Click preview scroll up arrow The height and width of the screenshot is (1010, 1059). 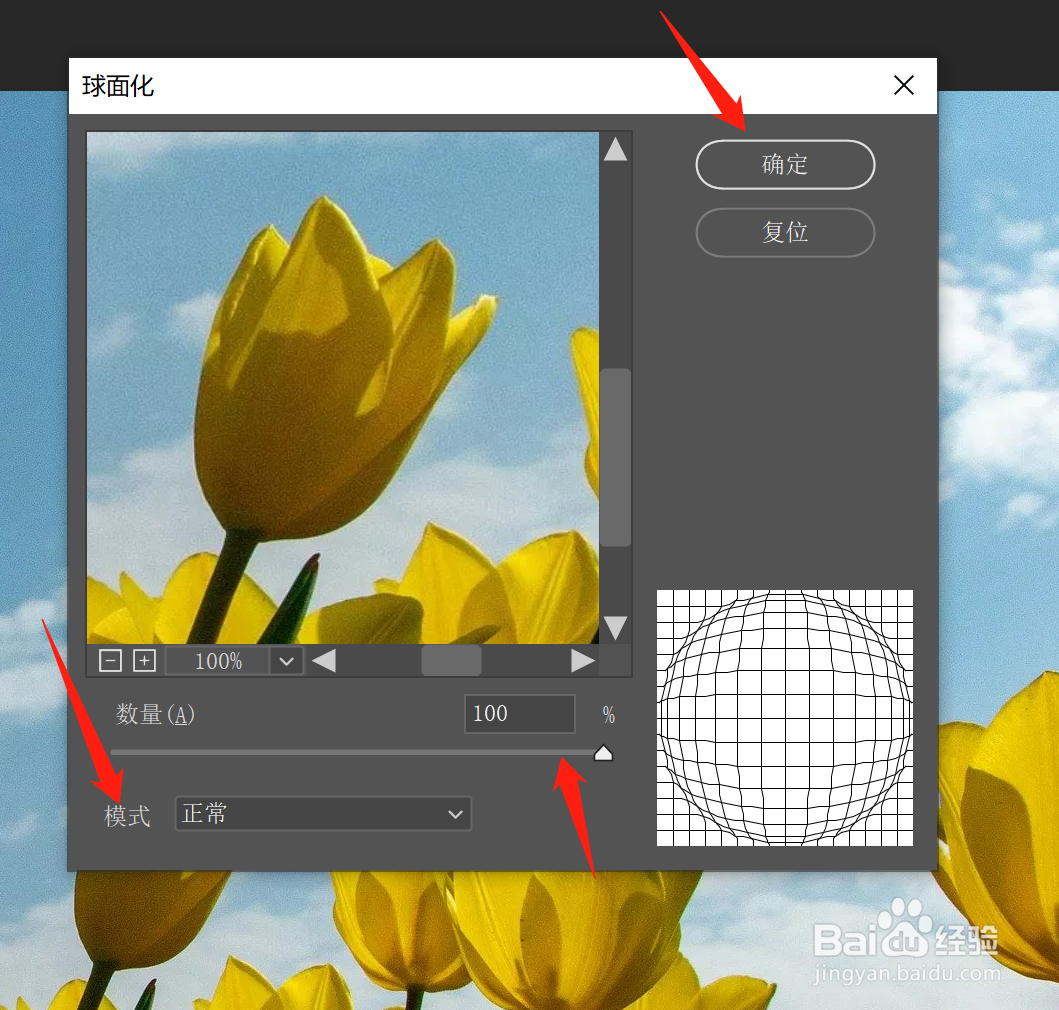(615, 149)
